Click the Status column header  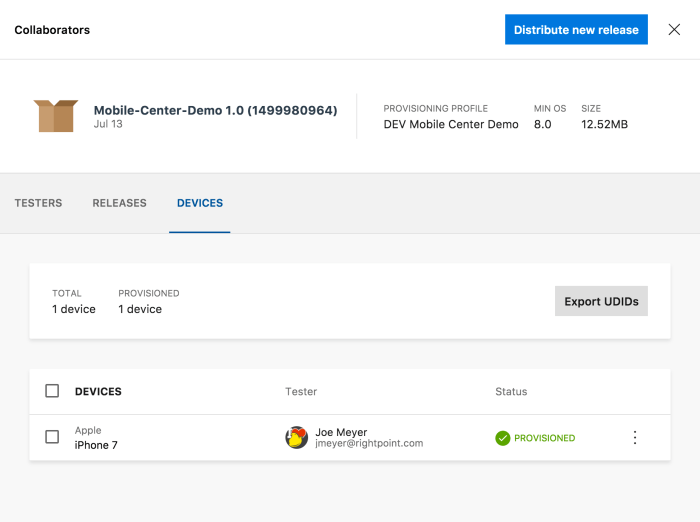pyautogui.click(x=511, y=392)
